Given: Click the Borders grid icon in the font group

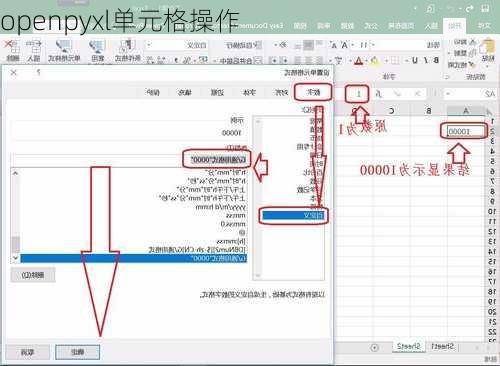Looking at the screenshot, I should [395, 61].
